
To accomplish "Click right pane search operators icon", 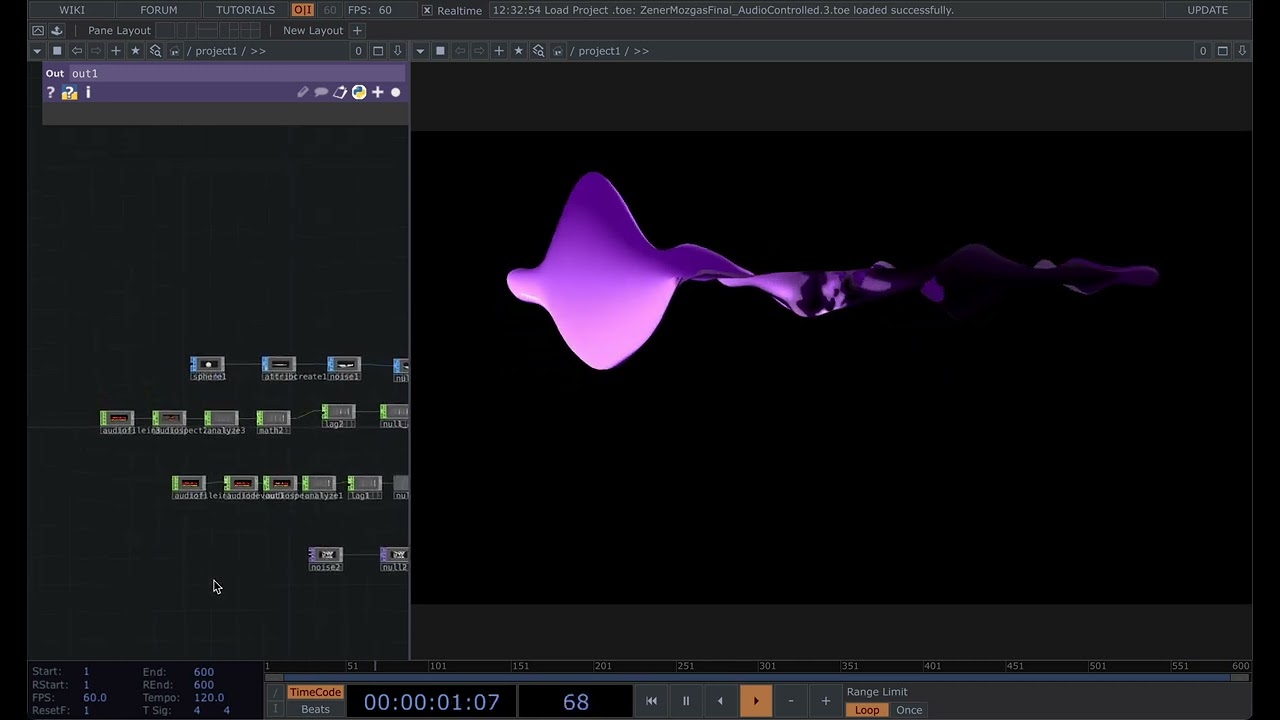I will (538, 51).
